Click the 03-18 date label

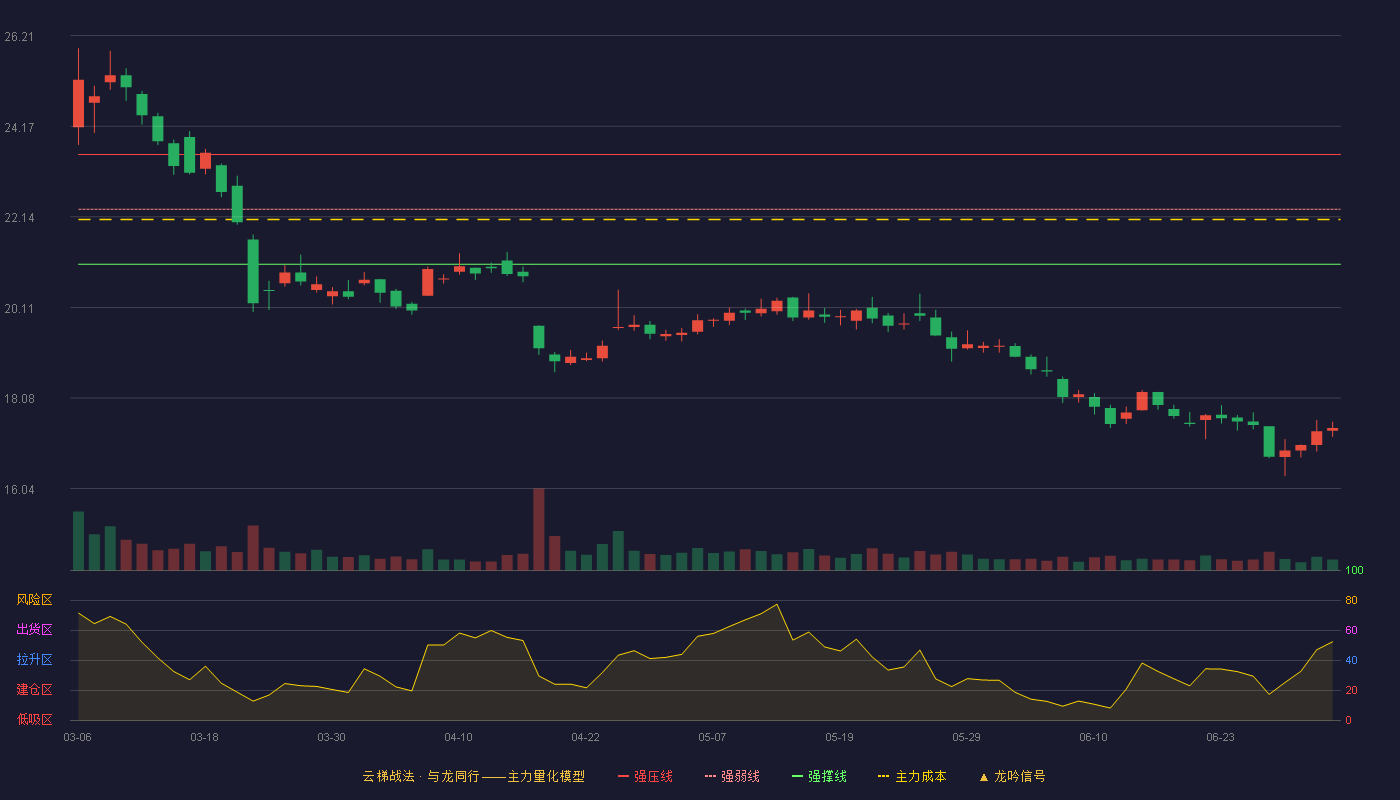(x=204, y=737)
